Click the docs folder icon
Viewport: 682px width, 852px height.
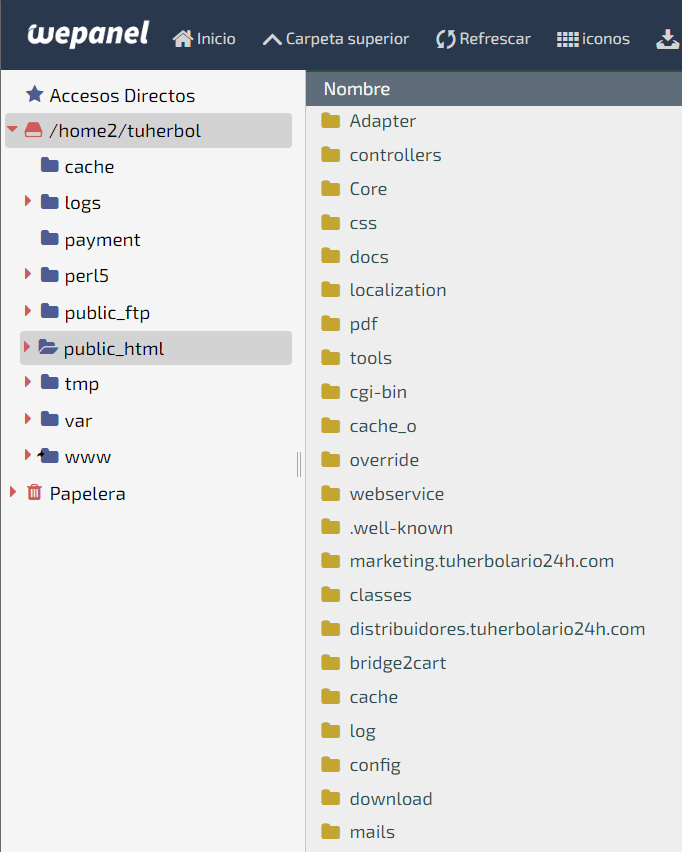pos(330,256)
